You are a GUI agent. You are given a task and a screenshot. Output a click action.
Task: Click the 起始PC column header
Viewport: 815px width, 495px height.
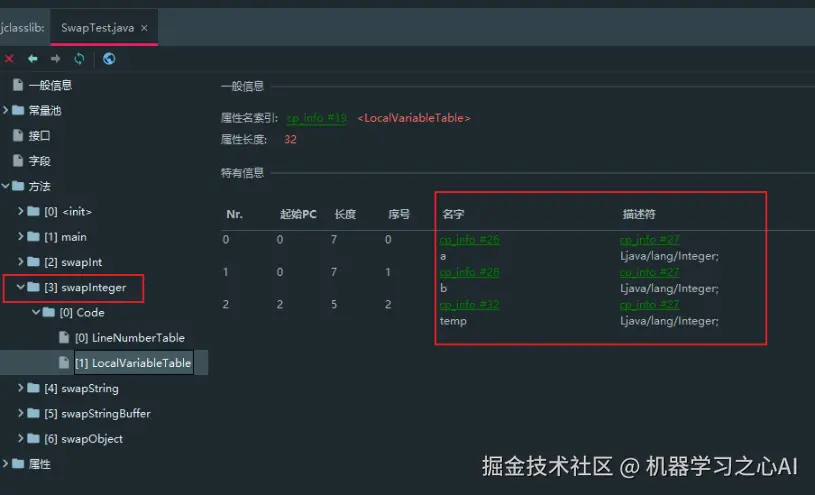298,214
